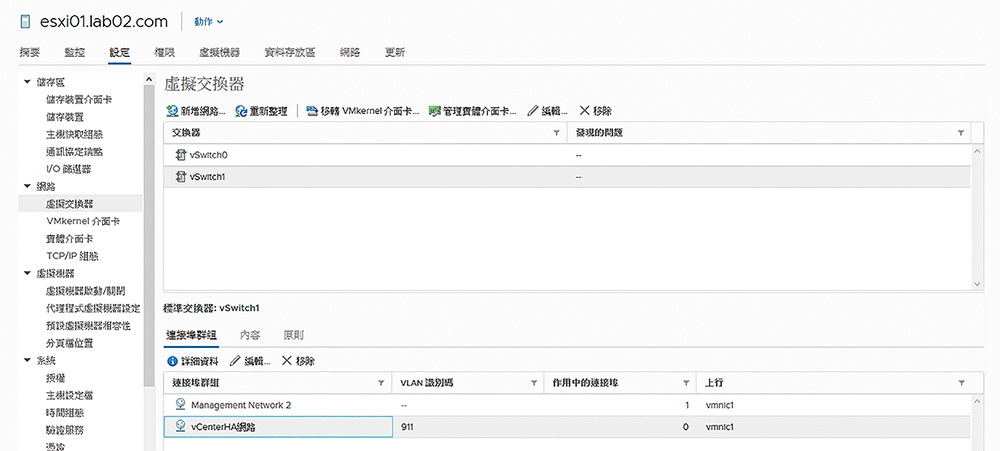The image size is (1000, 451).
Task: Click the host icon beside esxi01.lab02.com
Action: click(x=25, y=22)
